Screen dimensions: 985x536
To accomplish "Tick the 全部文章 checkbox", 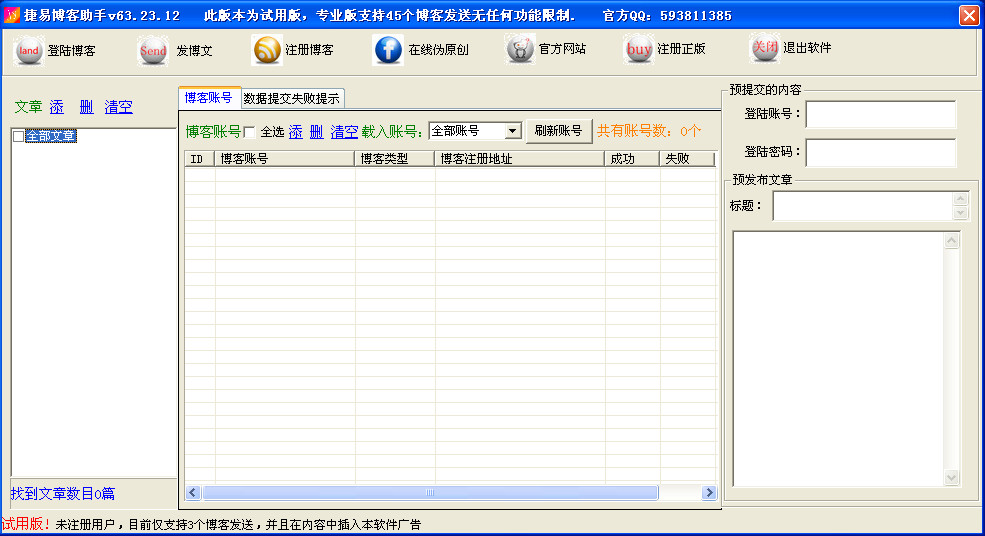I will click(19, 136).
